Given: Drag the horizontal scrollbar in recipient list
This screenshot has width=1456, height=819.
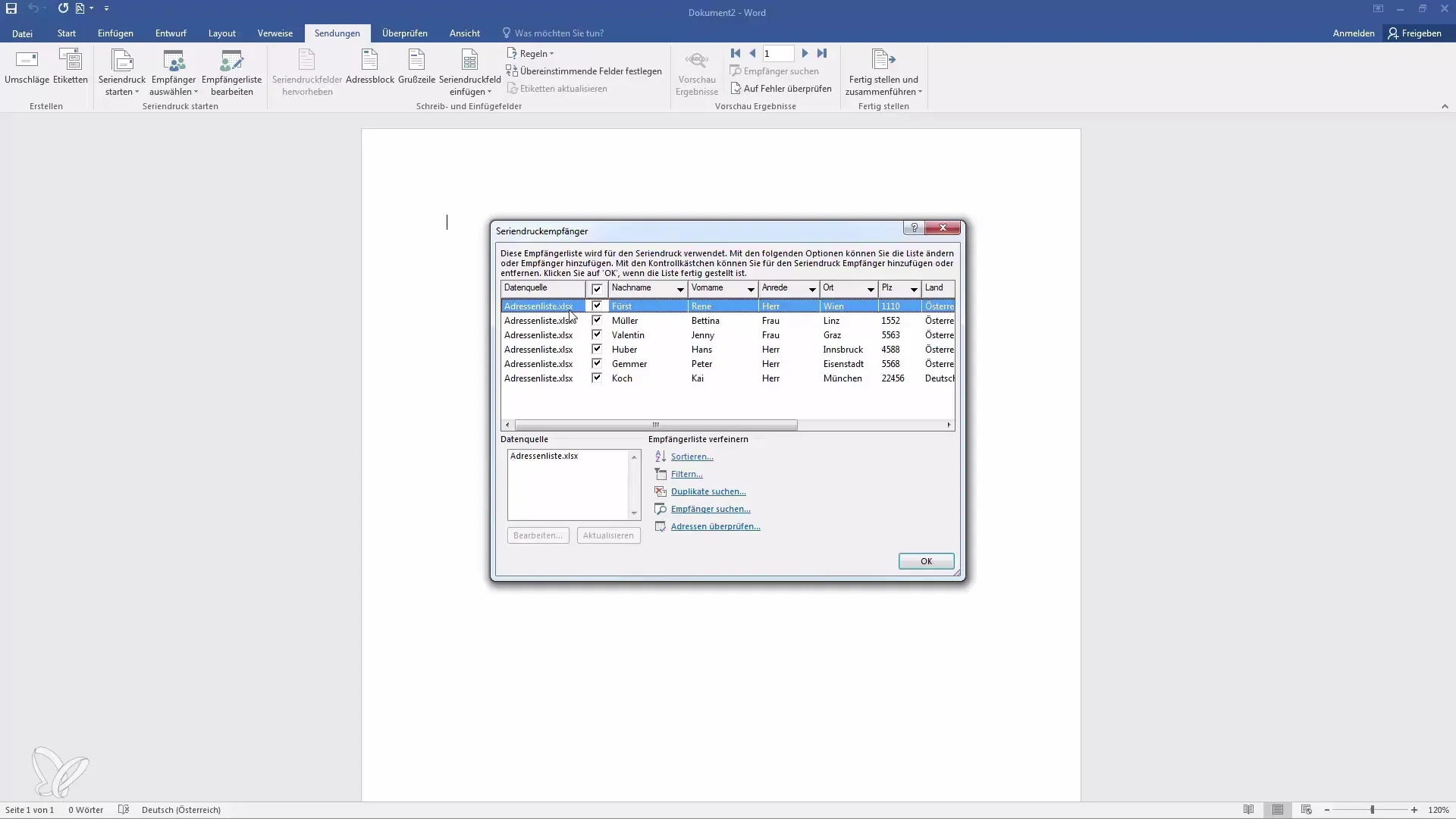Looking at the screenshot, I should (656, 424).
